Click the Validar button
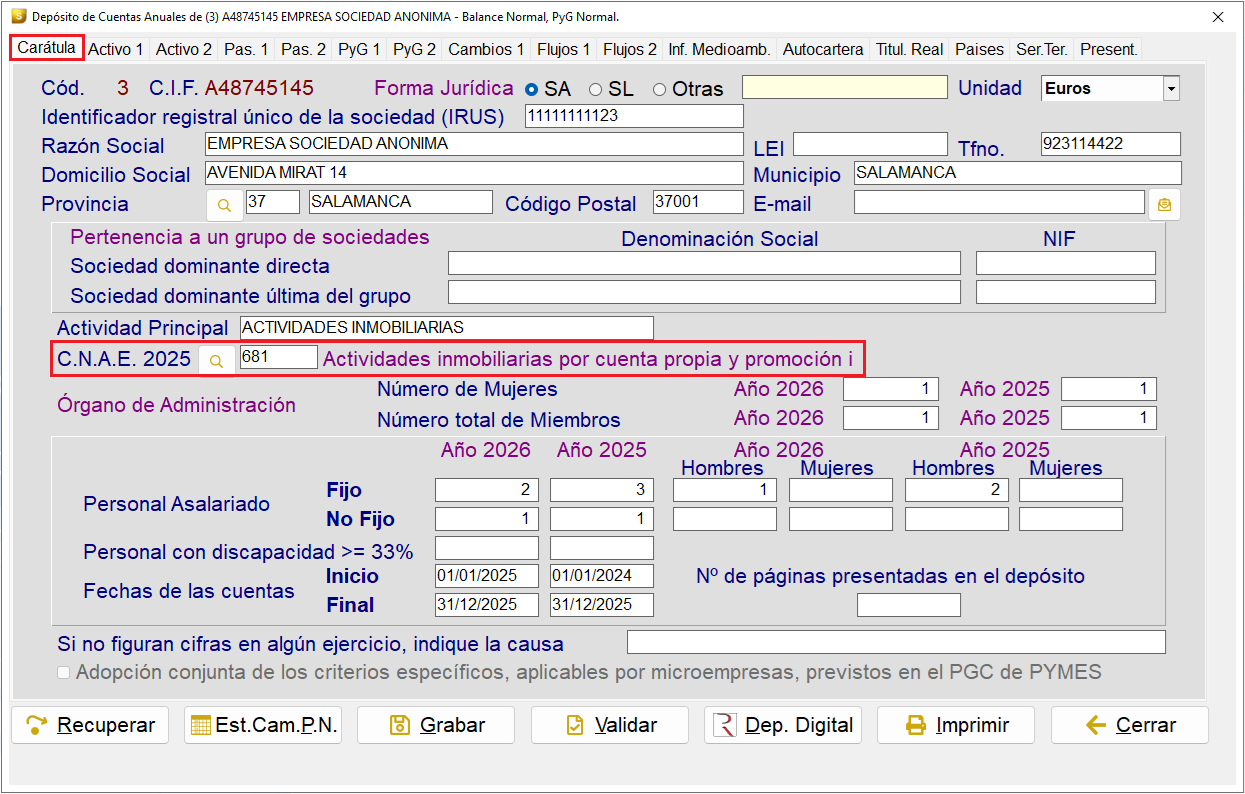 click(609, 725)
